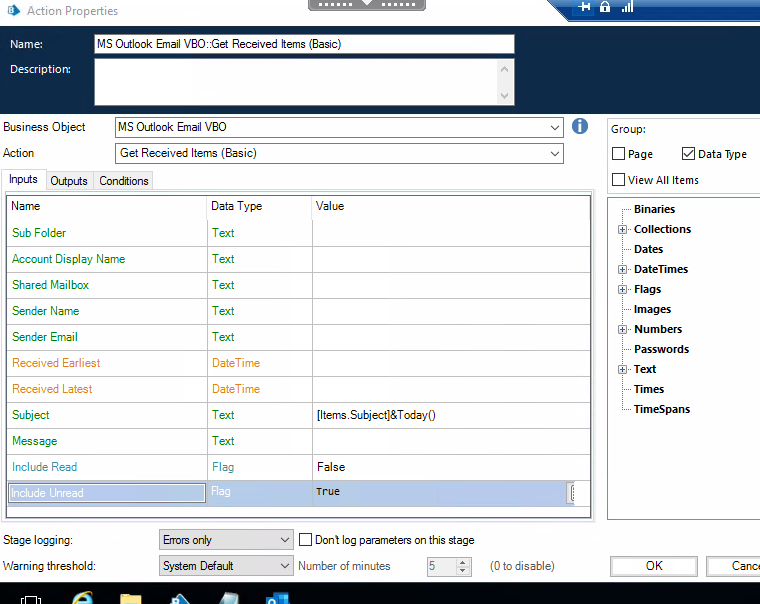The image size is (760, 604).
Task: Click the pin icon in the remote session bar
Action: (585, 7)
